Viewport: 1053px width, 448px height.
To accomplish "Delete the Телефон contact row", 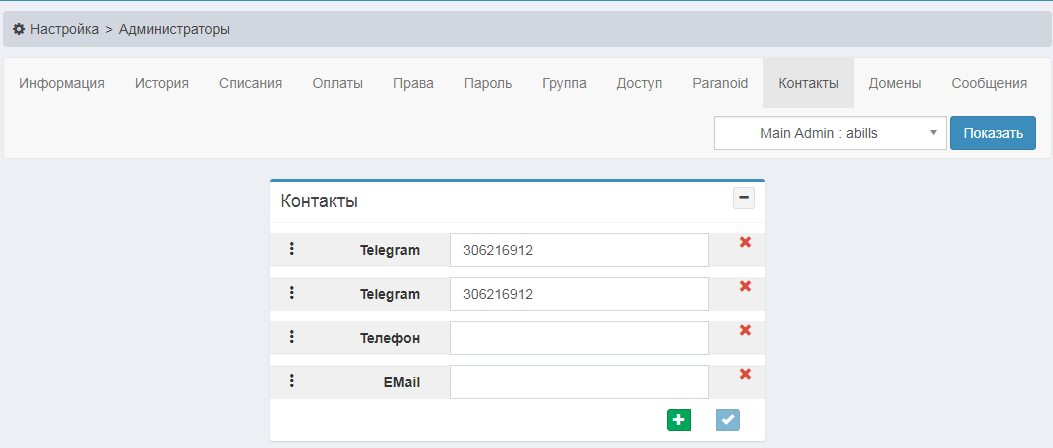I will pos(745,330).
